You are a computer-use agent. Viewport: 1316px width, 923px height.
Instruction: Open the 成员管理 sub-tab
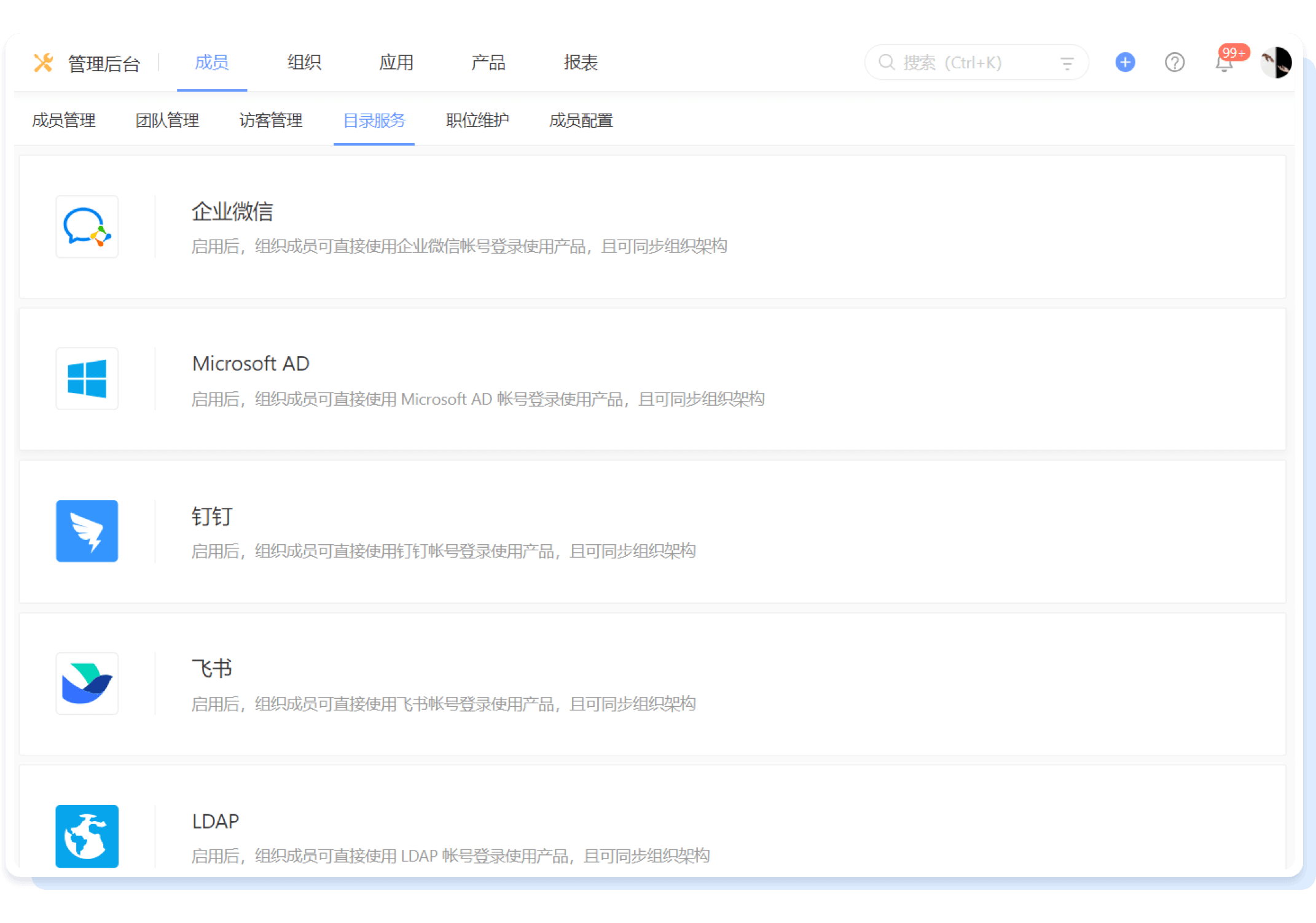(64, 120)
